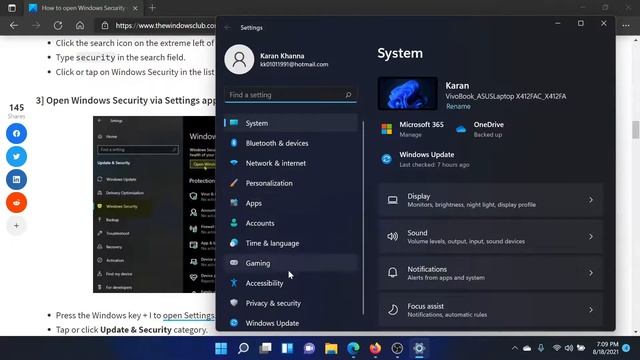Click the Settings gear in taskbar
The width and height of the screenshot is (640, 360).
coord(419,348)
